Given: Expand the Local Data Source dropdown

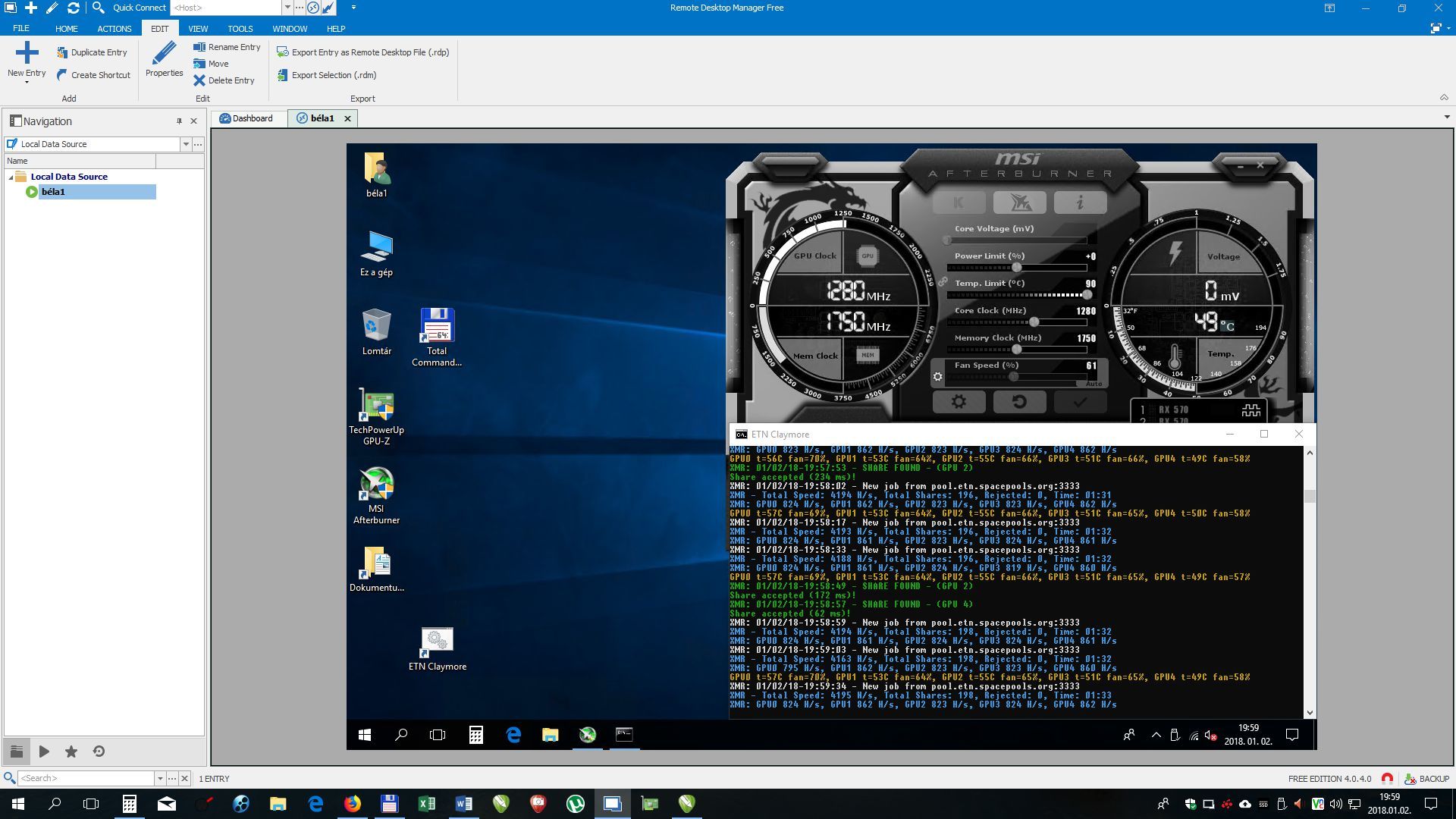Looking at the screenshot, I should (x=185, y=144).
